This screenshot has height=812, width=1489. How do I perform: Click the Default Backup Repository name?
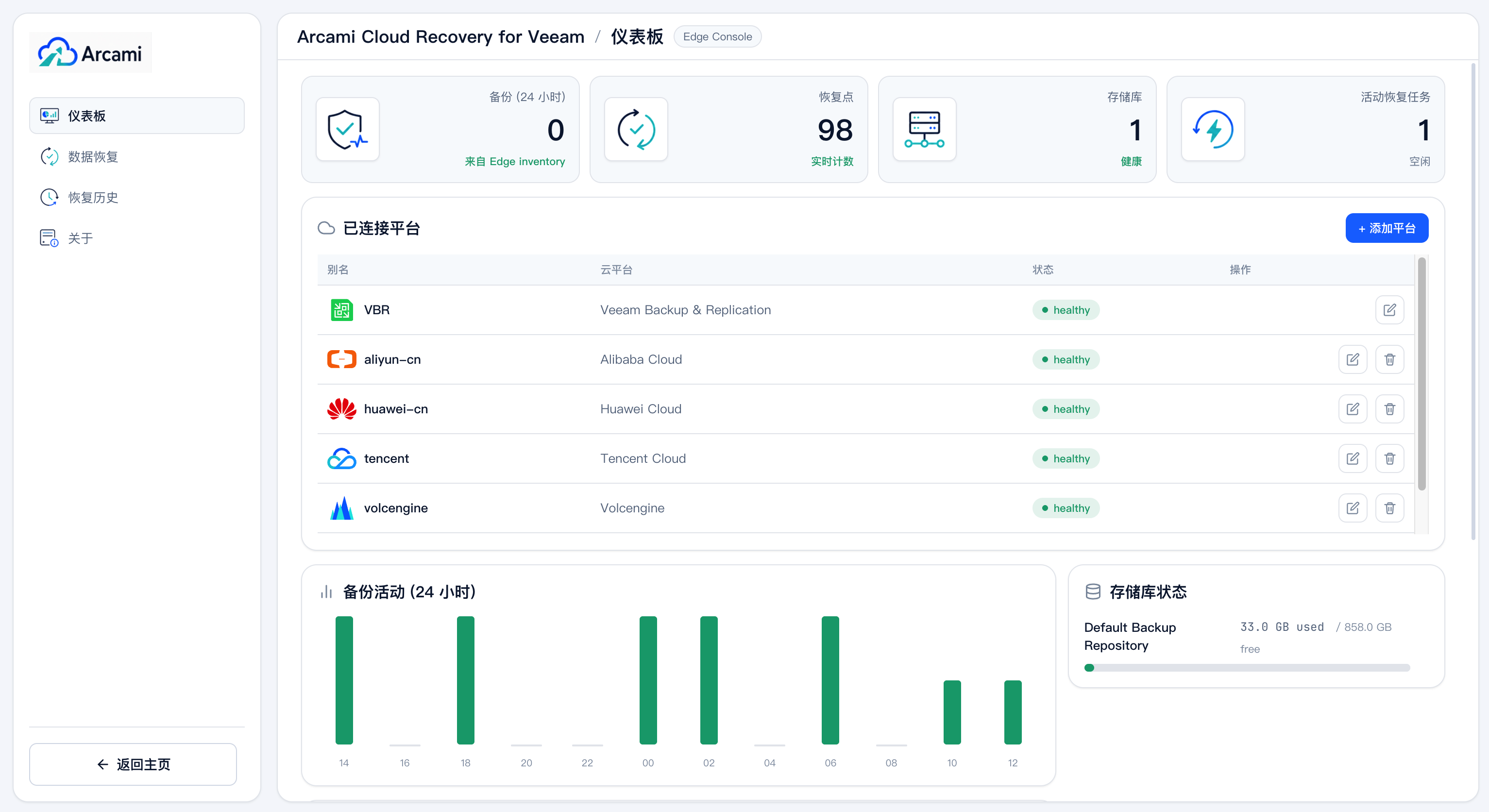pyautogui.click(x=1130, y=636)
